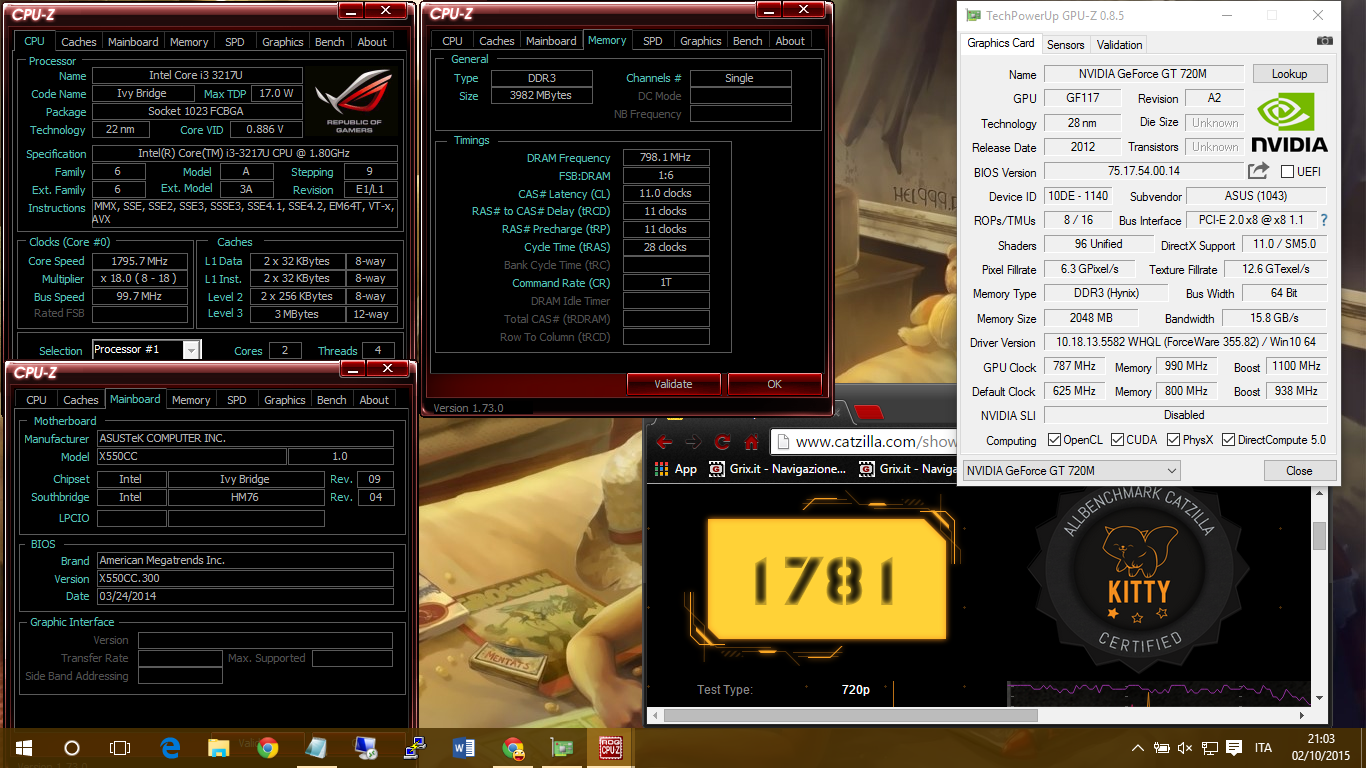Click the ROG logo in CPU-Z
The height and width of the screenshot is (768, 1366).
(354, 101)
